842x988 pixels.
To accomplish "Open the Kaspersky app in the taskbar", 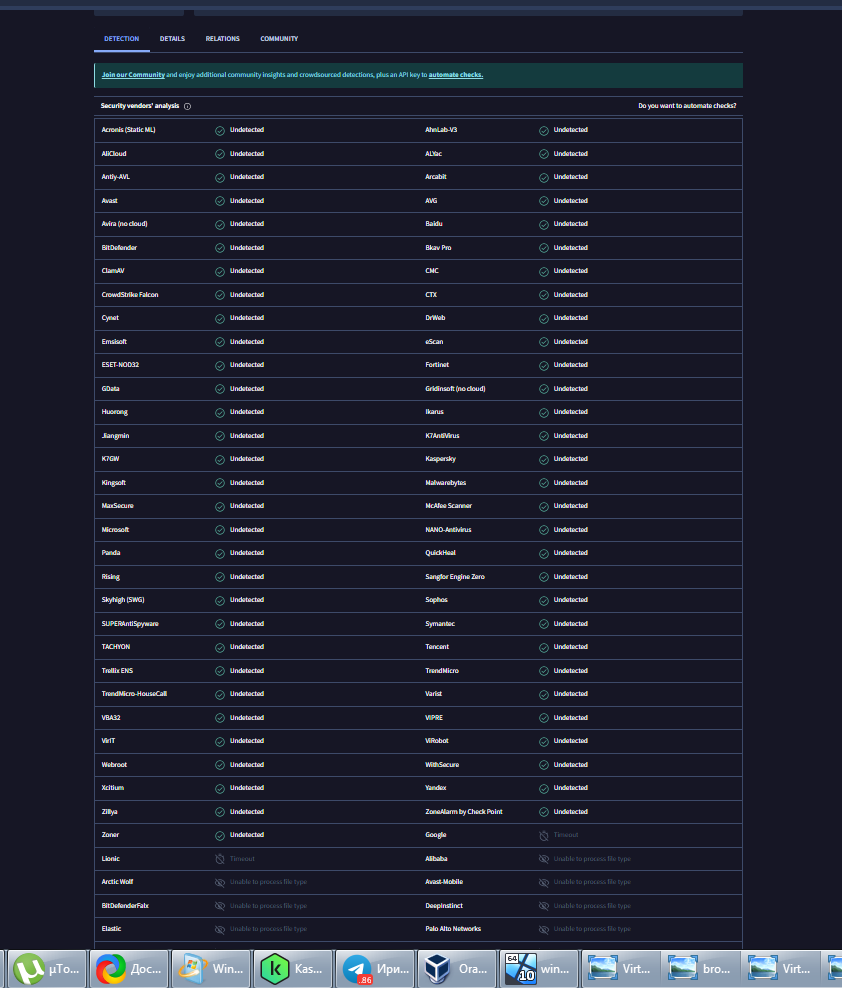I will click(x=293, y=968).
